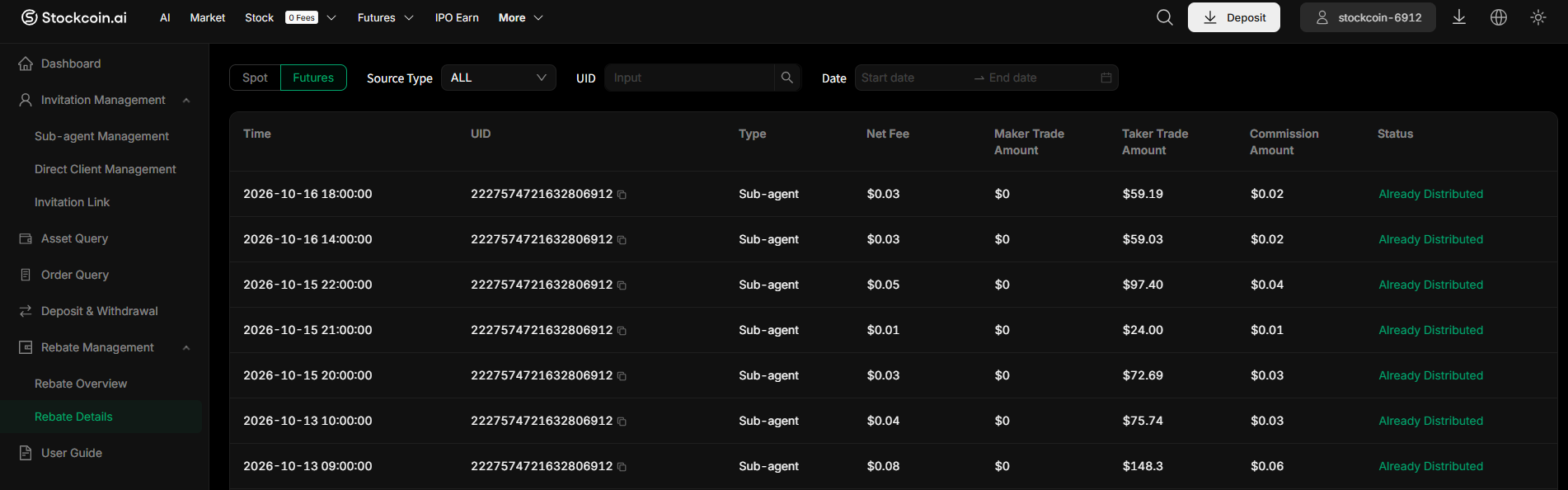This screenshot has width=1568, height=490.
Task: Click the Order Query document icon
Action: coord(26,275)
